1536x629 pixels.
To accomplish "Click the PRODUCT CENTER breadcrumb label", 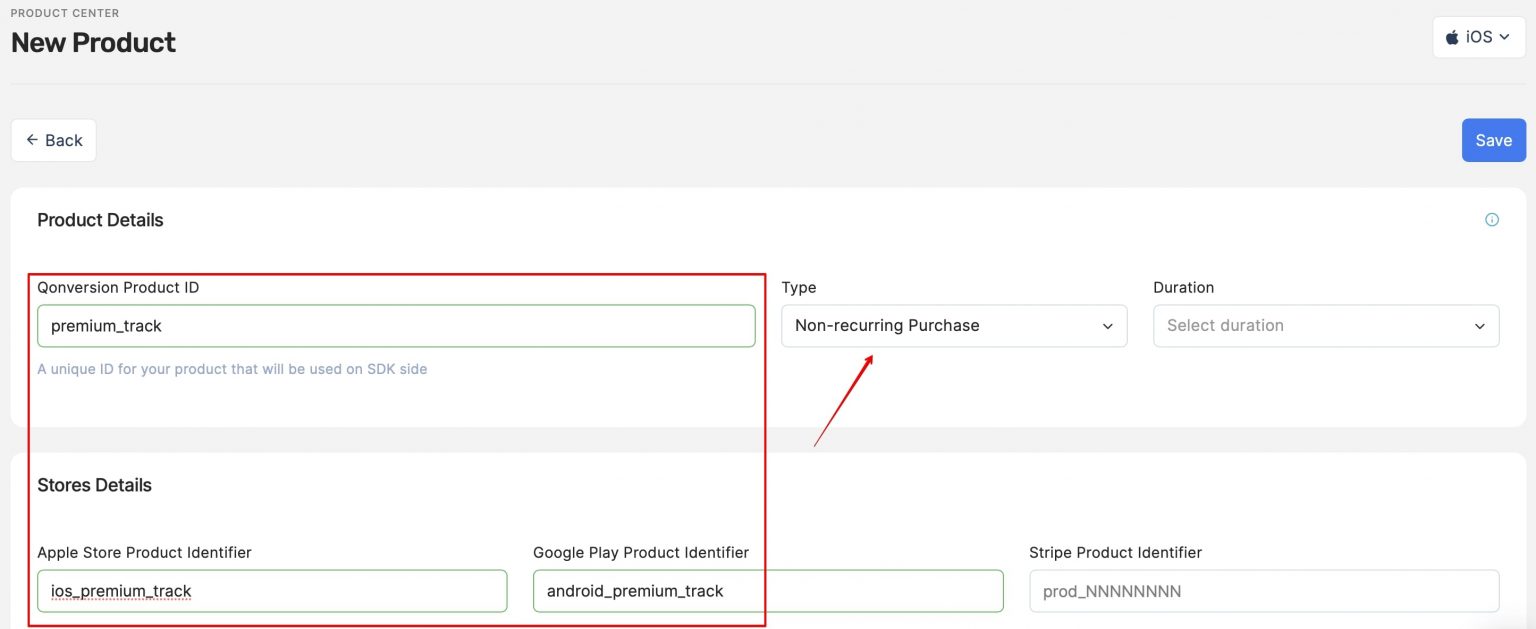I will 64,13.
